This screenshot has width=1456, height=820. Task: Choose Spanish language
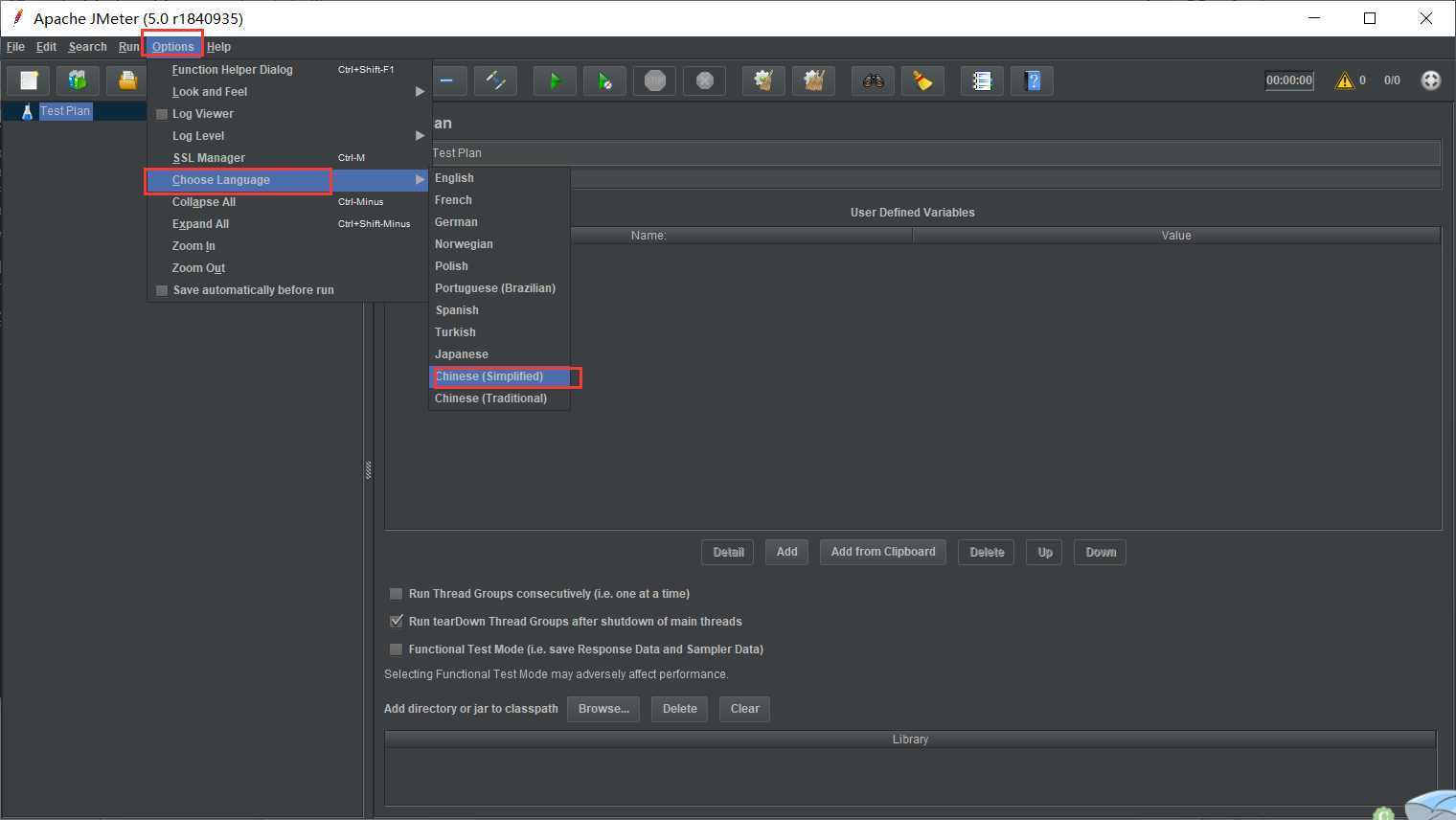point(499,310)
